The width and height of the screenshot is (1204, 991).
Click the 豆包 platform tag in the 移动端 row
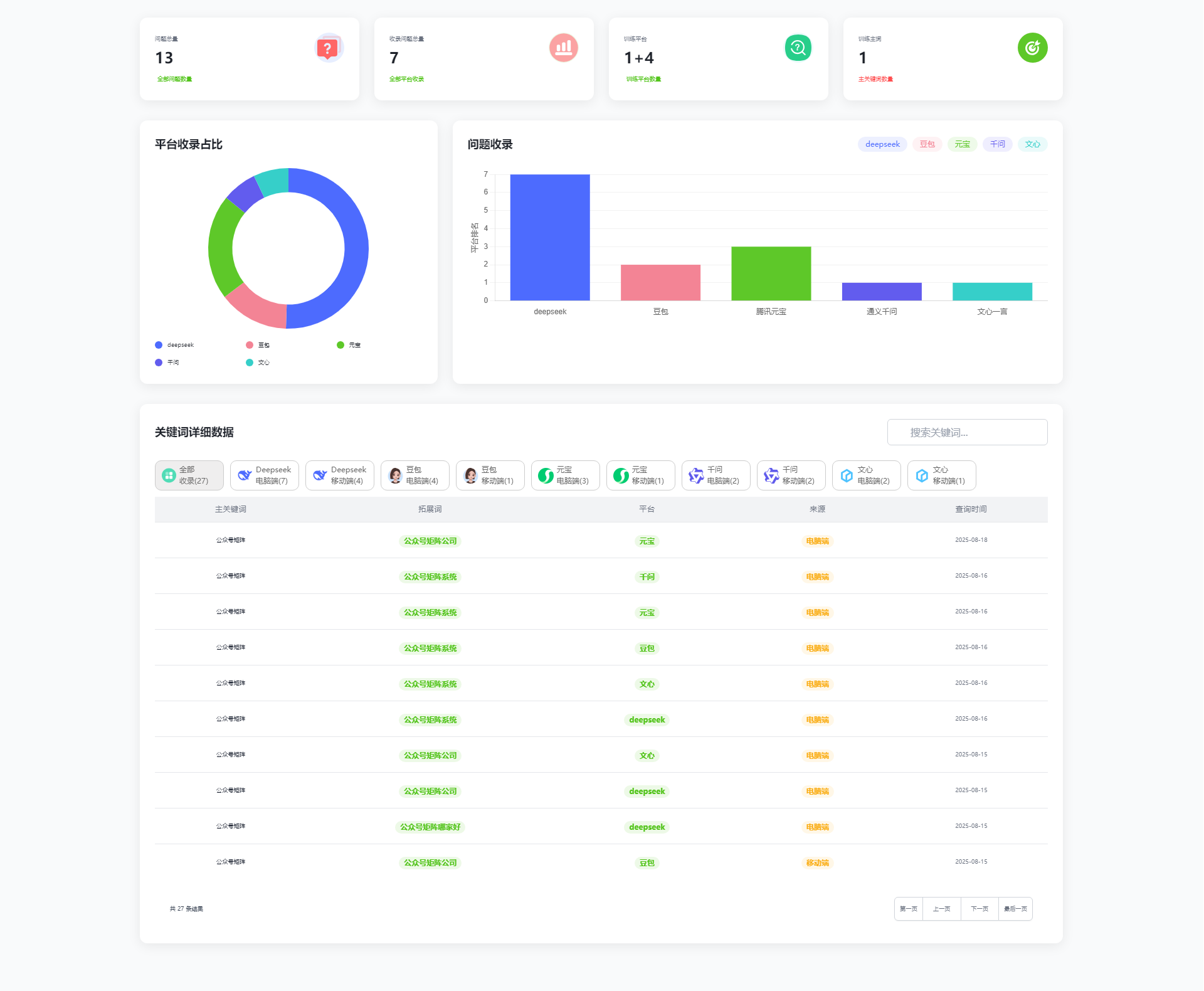[x=647, y=863]
